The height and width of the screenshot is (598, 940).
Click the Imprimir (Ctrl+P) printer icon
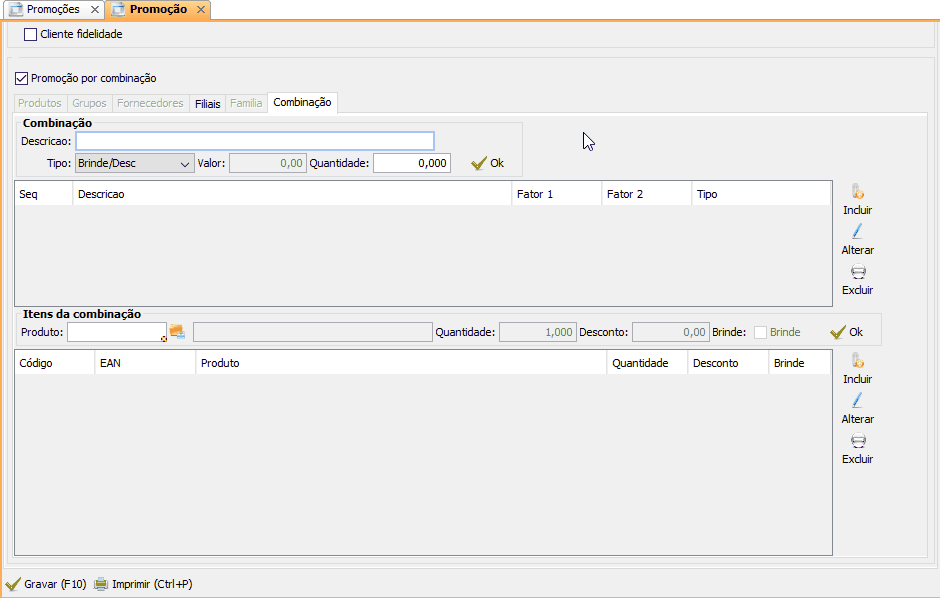click(x=101, y=584)
